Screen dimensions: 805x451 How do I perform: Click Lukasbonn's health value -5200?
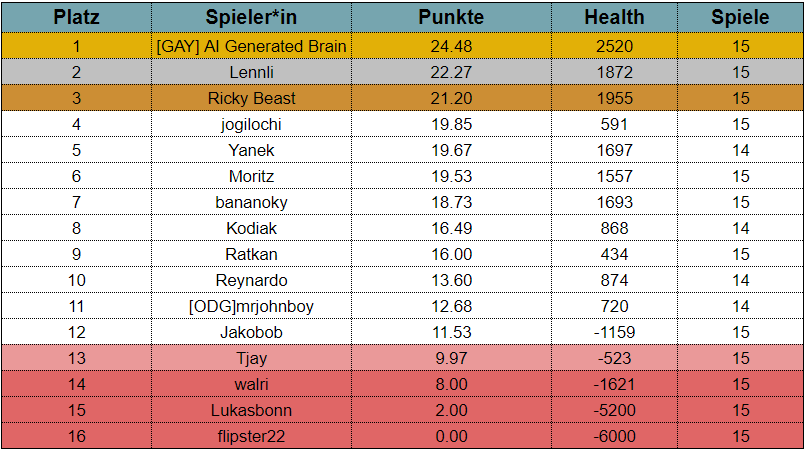(x=615, y=410)
